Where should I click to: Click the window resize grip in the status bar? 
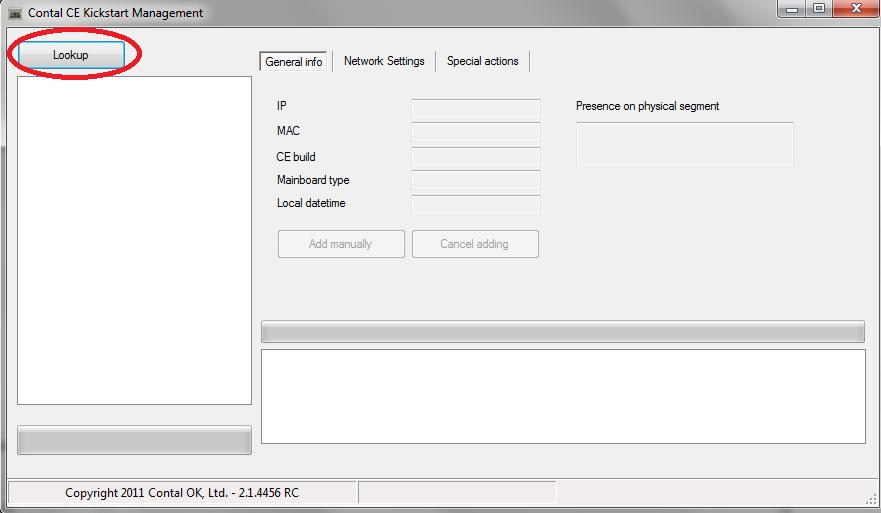(x=871, y=499)
